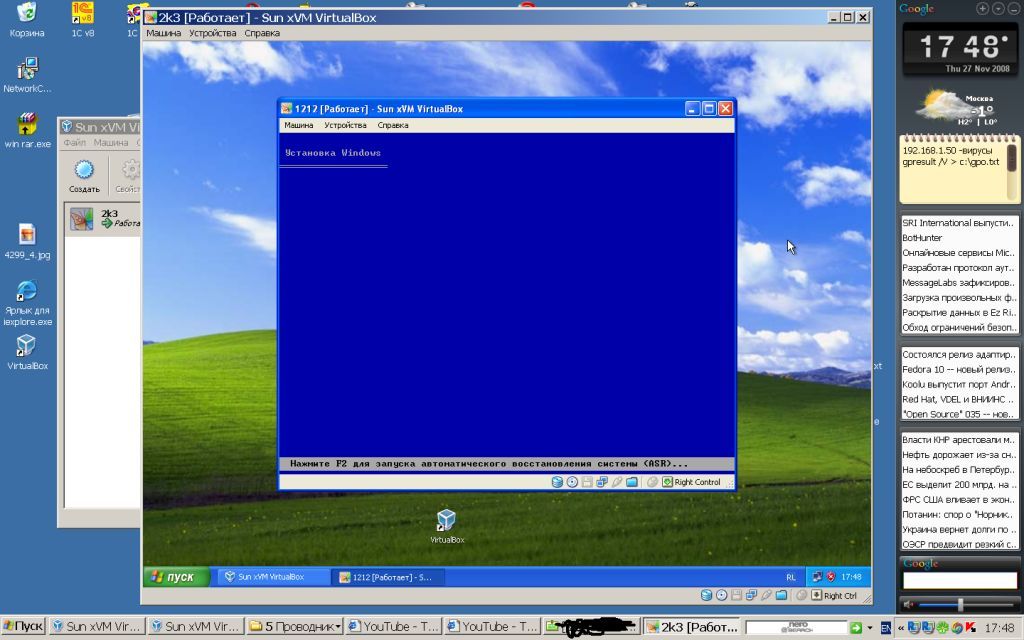Click shared folders indicator in 2k3 window status bar

[781, 595]
